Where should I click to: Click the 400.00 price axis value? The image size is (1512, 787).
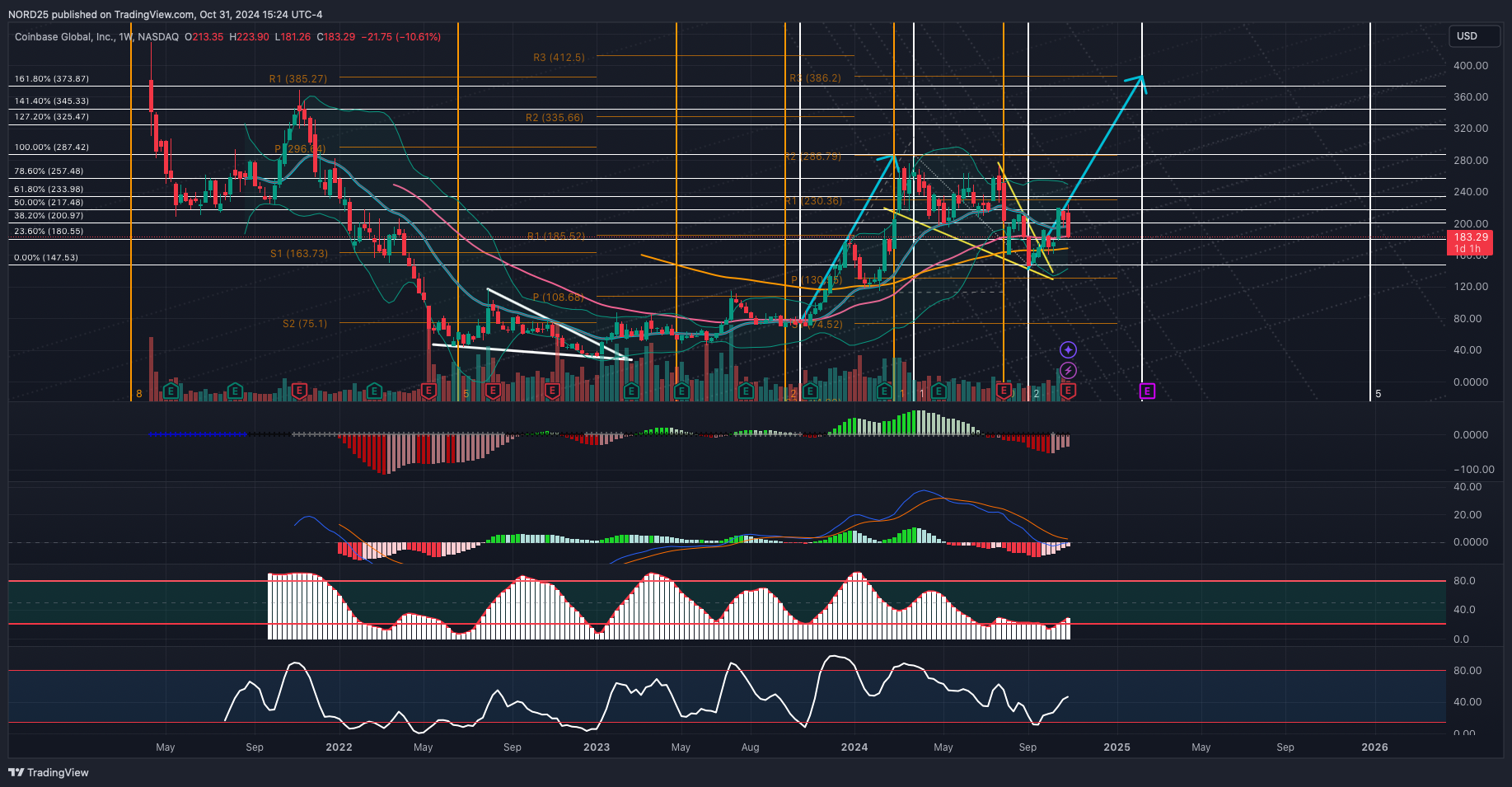coord(1471,66)
